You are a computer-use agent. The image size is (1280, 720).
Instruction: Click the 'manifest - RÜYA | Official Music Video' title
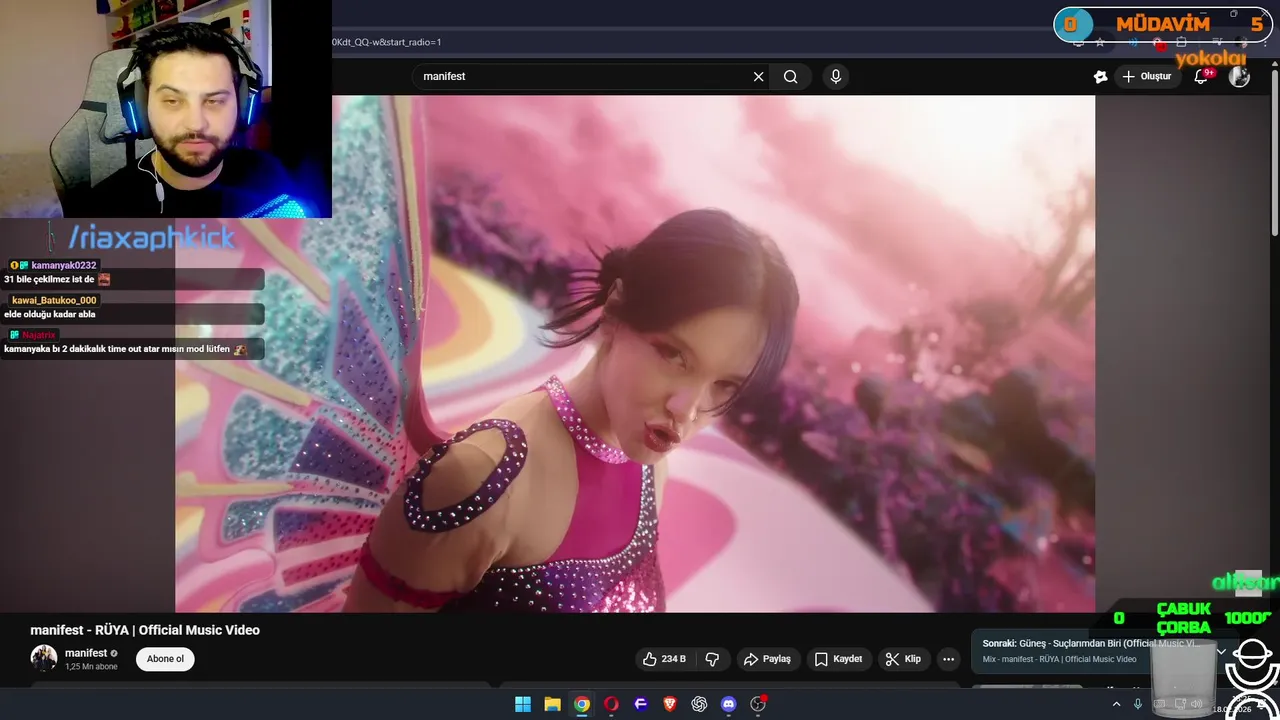145,630
